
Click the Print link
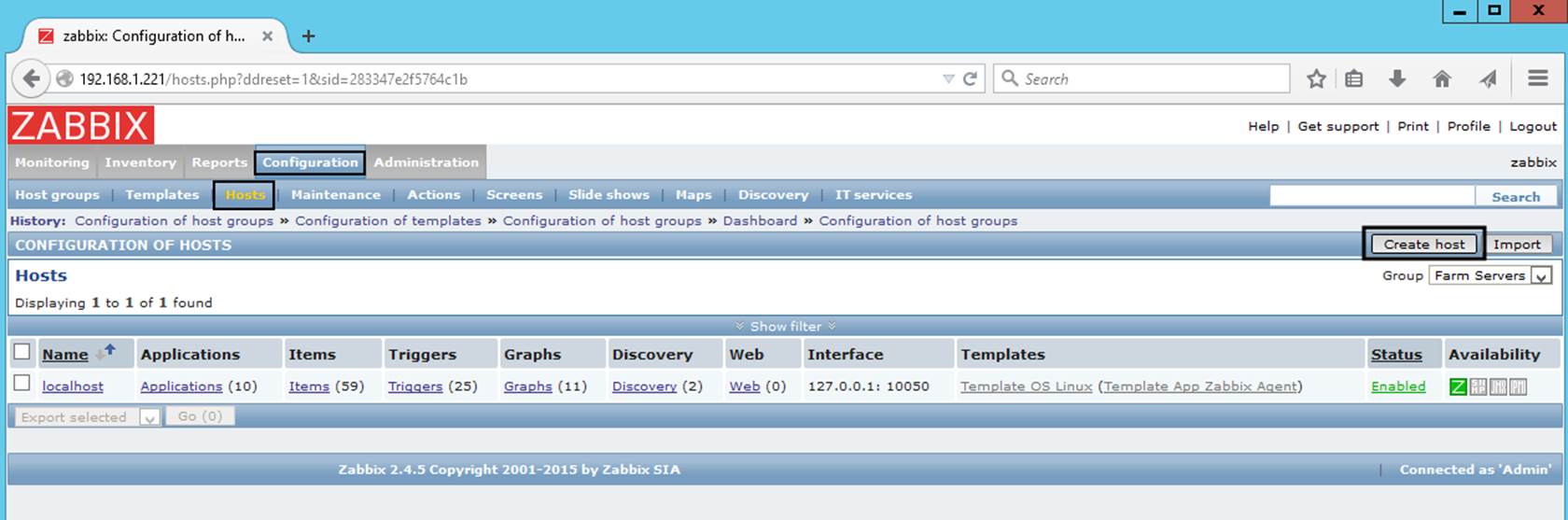(1413, 126)
